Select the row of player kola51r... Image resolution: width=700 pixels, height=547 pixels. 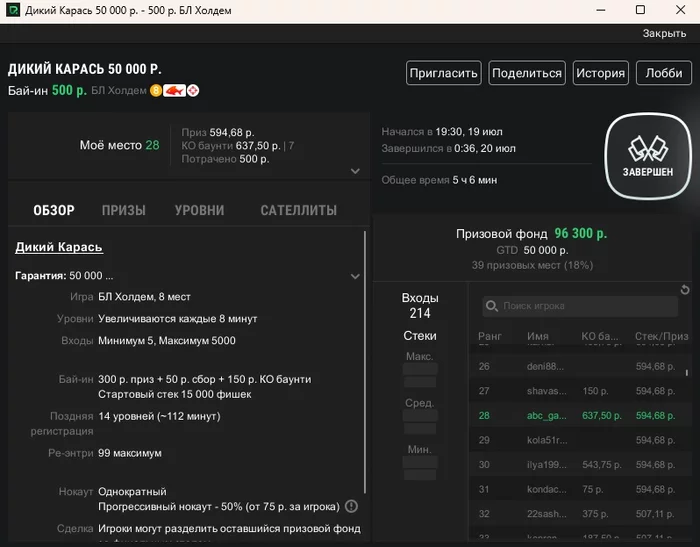point(578,440)
